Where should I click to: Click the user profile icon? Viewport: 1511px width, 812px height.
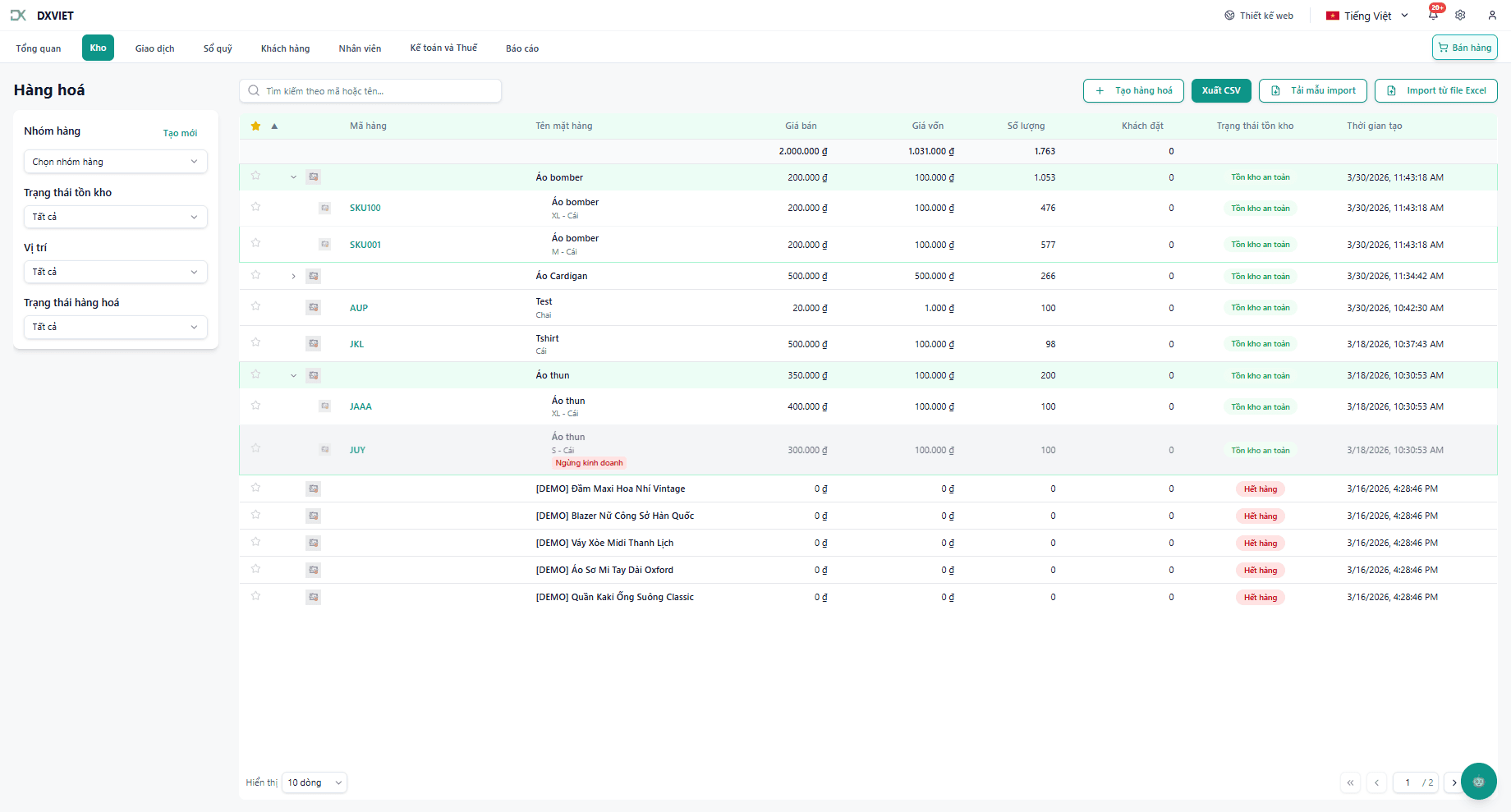[1492, 16]
